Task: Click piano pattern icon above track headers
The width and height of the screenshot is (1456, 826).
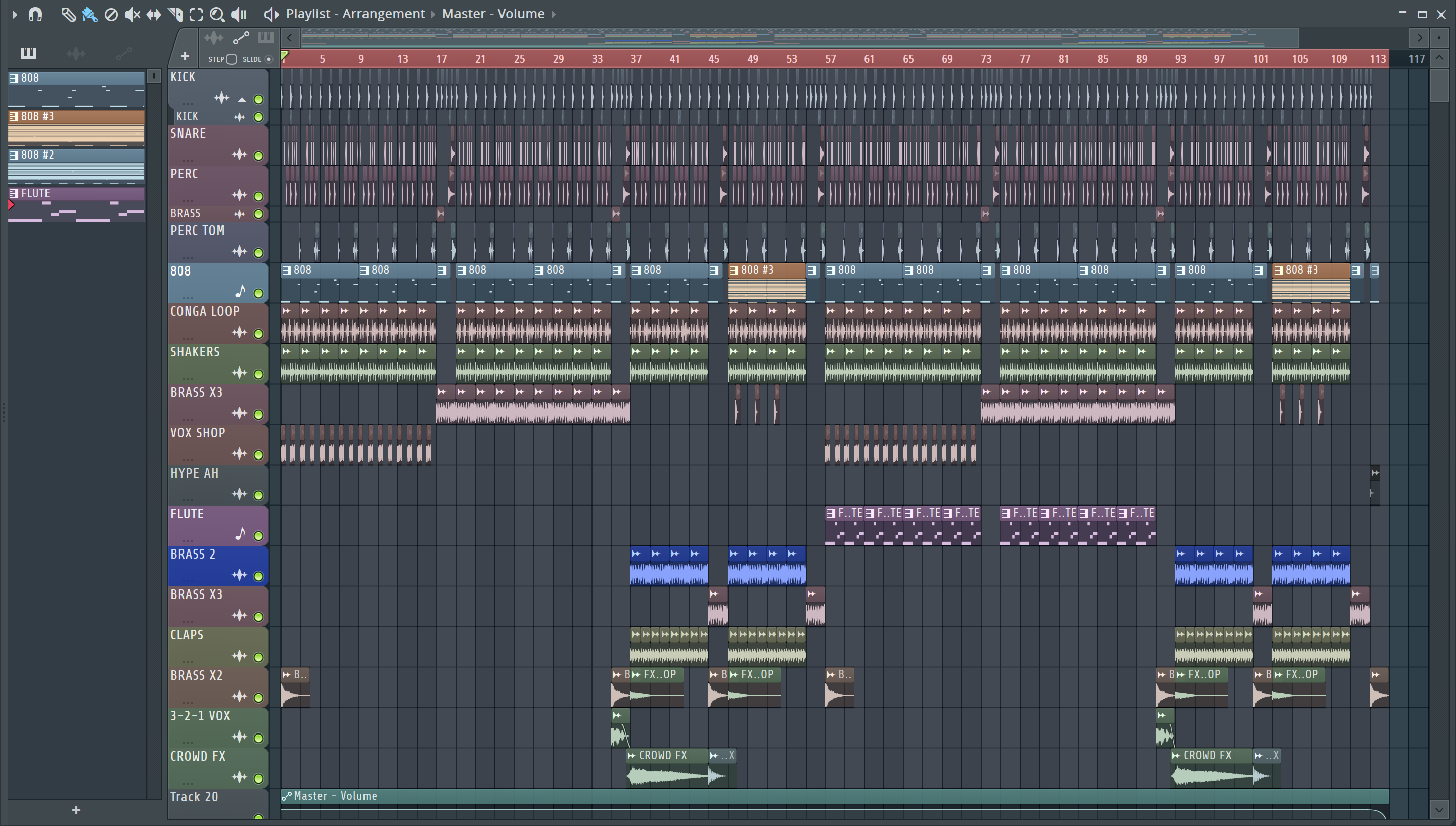Action: point(265,38)
